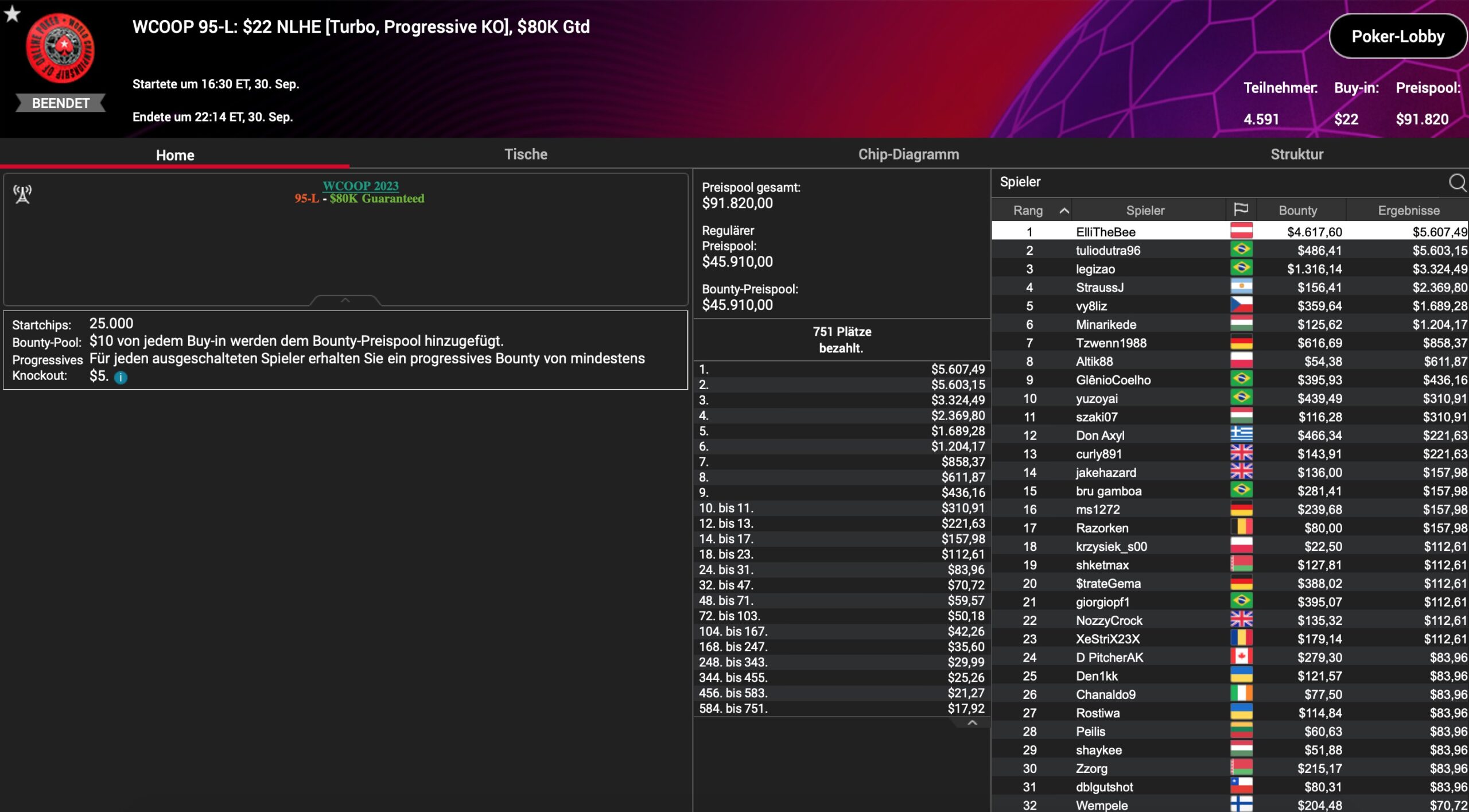The width and height of the screenshot is (1469, 812).
Task: Click the WCOOP tournament logo
Action: 61,48
